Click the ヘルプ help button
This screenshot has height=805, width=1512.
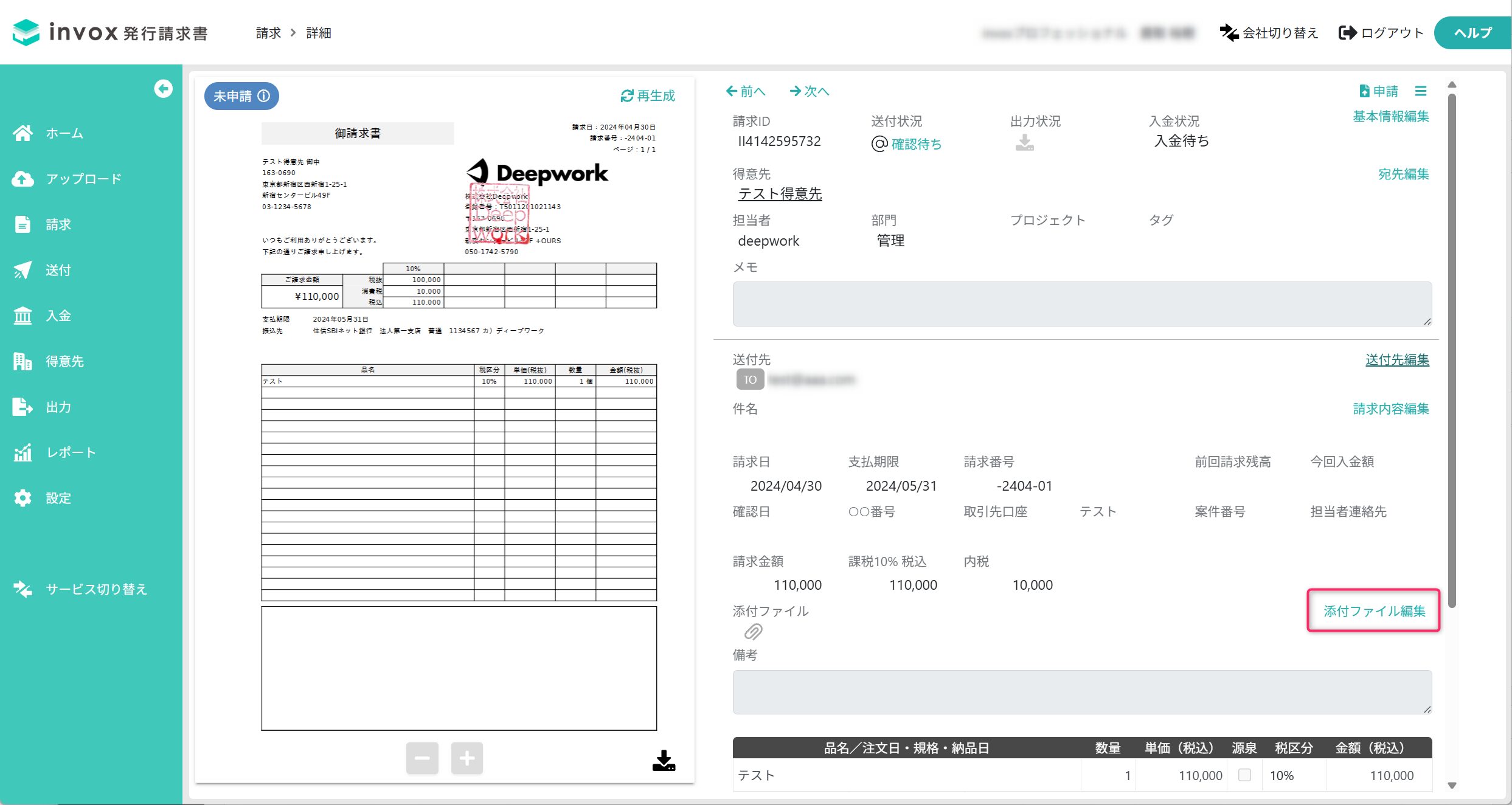coord(1472,33)
